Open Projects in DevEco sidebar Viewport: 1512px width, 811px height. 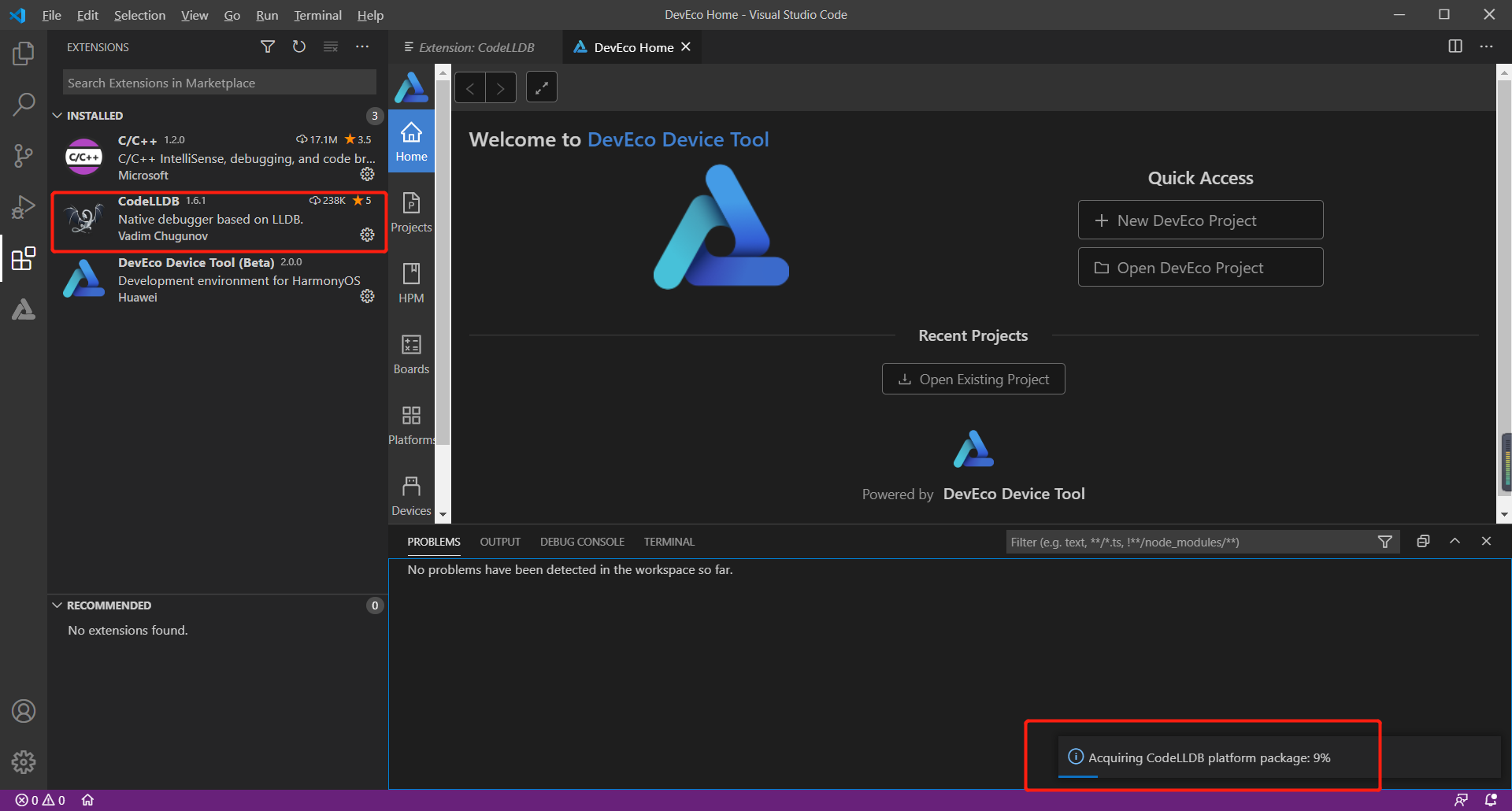tap(411, 213)
